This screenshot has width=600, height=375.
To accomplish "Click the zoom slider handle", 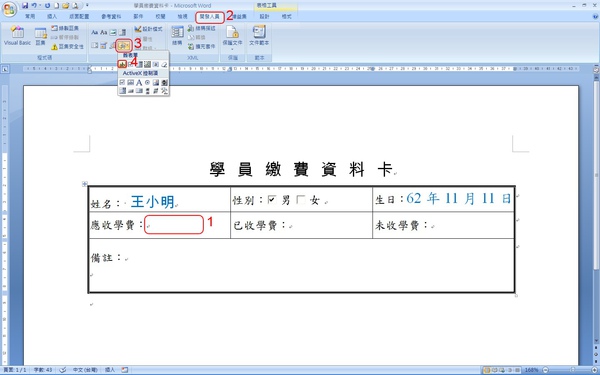I will tap(573, 370).
